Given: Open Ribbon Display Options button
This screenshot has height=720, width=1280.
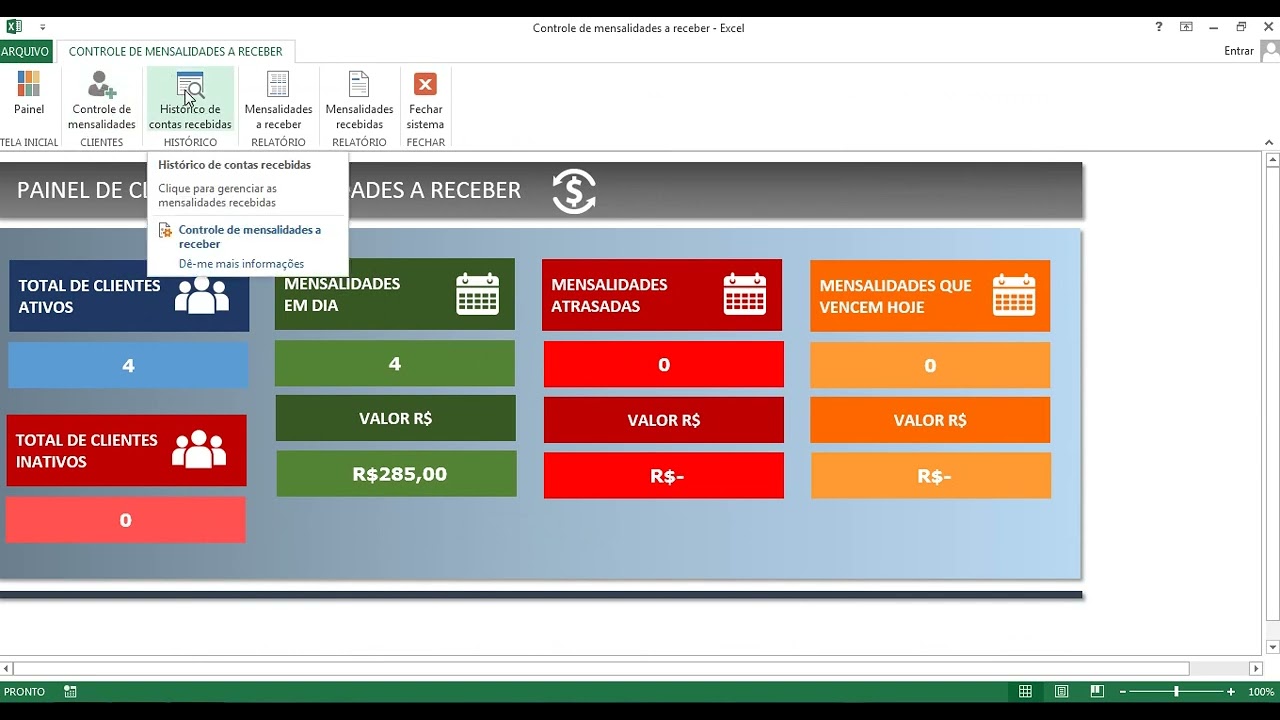Looking at the screenshot, I should 1186,27.
